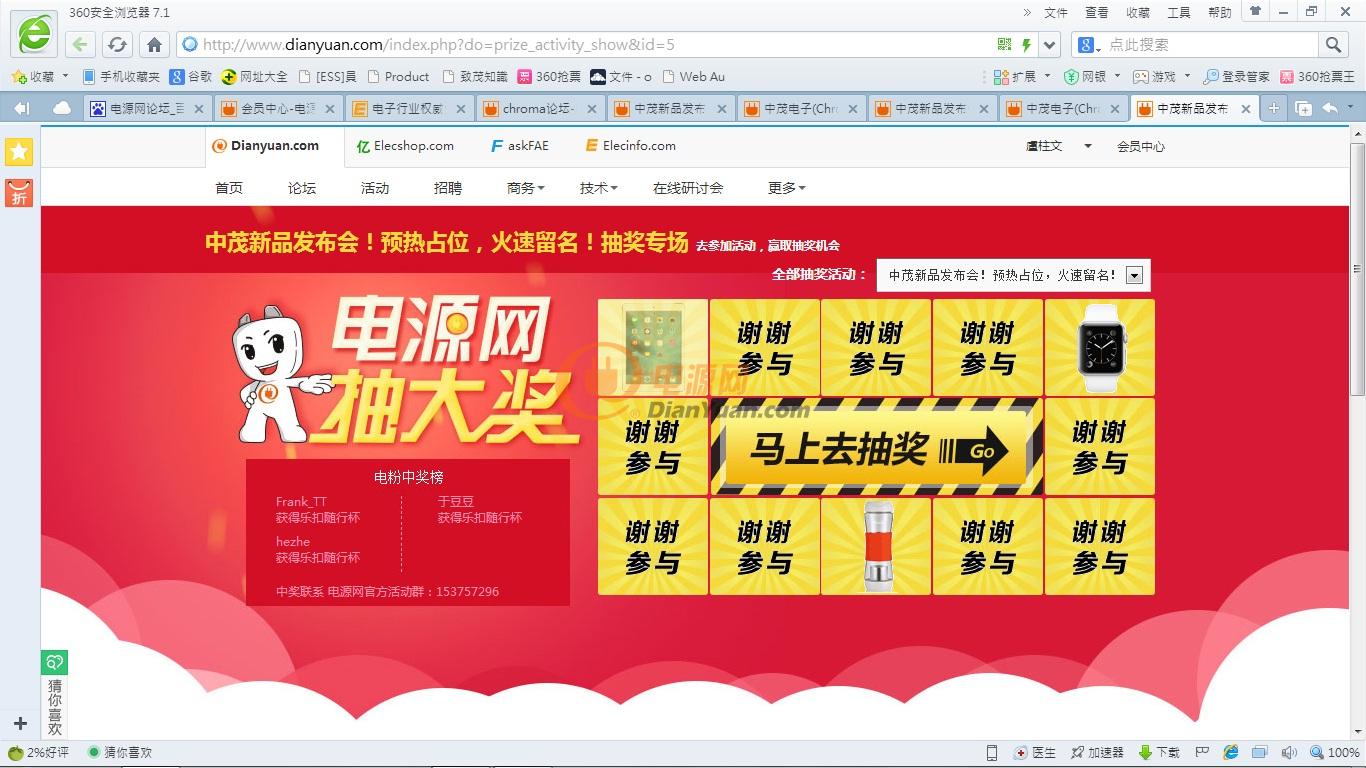
Task: Open the mobile phone icon in status bar
Action: click(992, 752)
